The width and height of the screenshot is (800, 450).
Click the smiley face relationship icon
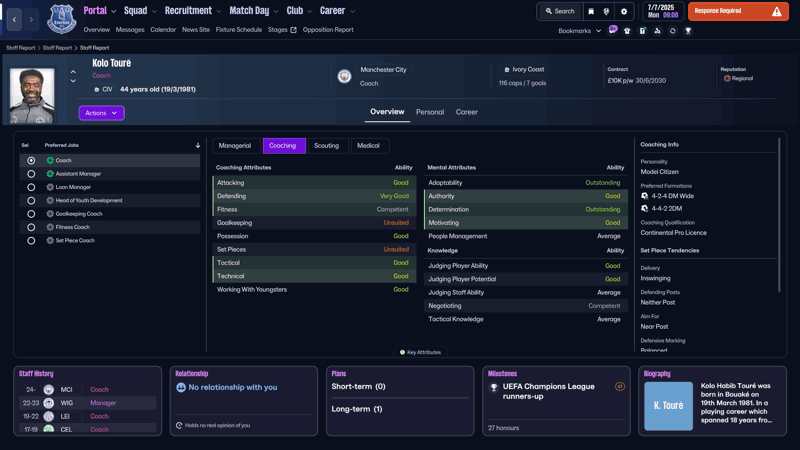tap(181, 387)
